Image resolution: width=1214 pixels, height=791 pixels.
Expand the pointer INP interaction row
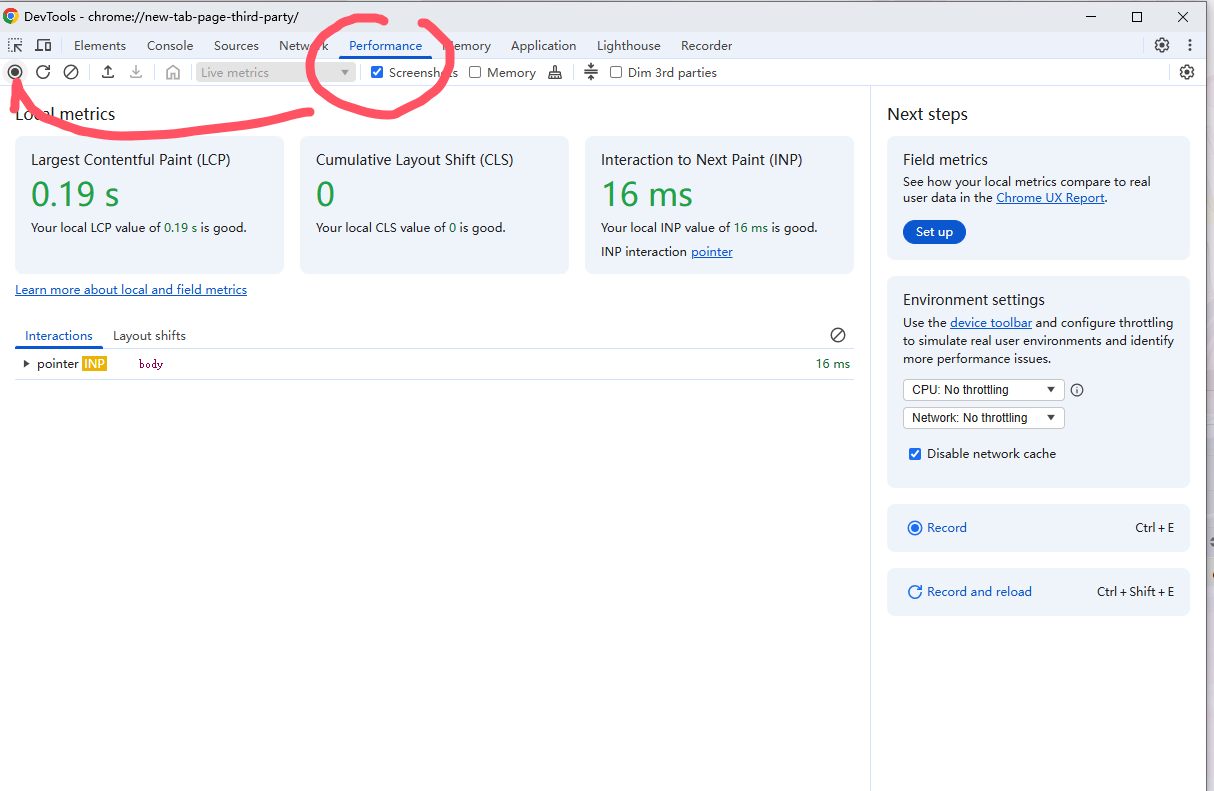tap(27, 364)
